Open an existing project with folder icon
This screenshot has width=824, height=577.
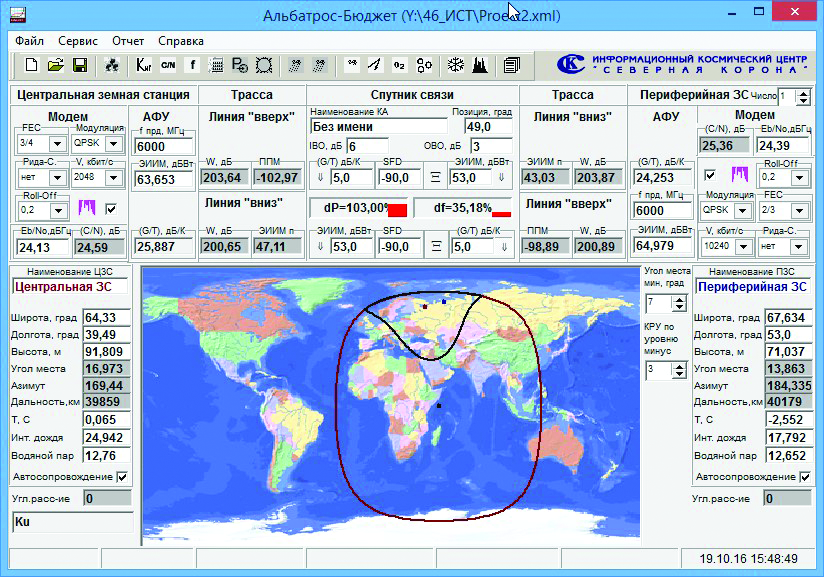click(x=56, y=65)
